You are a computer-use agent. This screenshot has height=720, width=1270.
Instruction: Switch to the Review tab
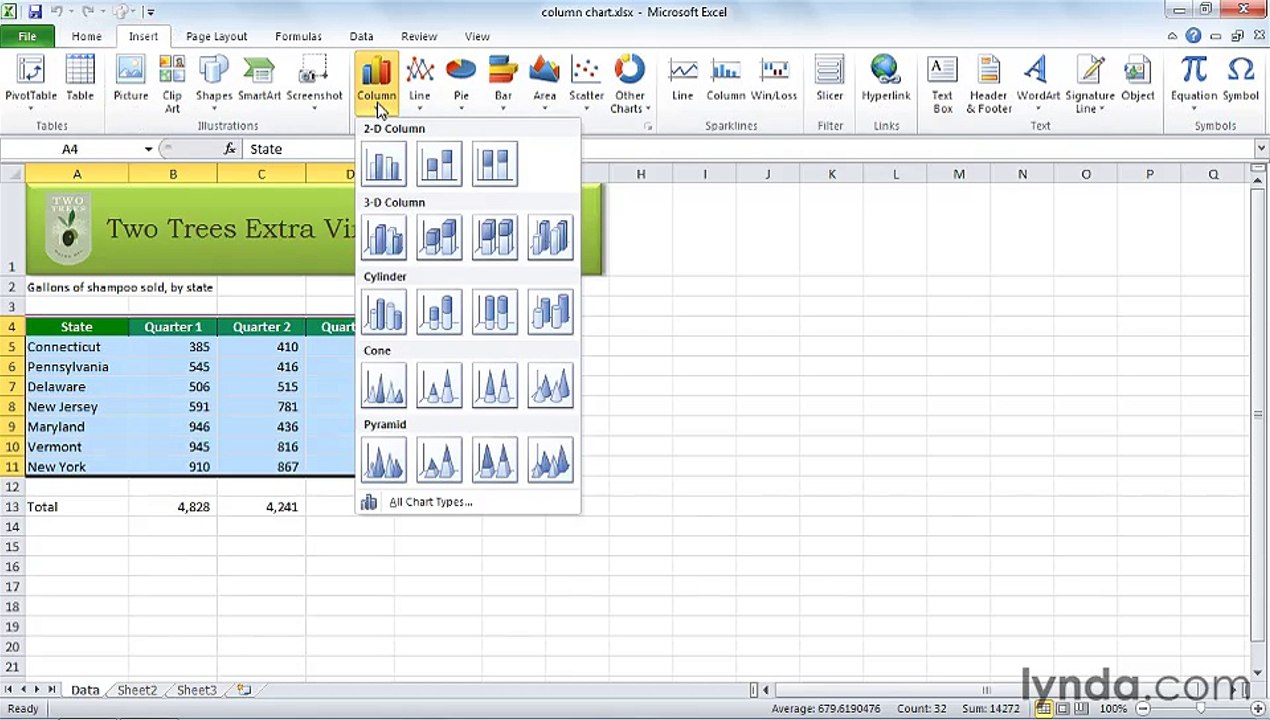point(419,36)
